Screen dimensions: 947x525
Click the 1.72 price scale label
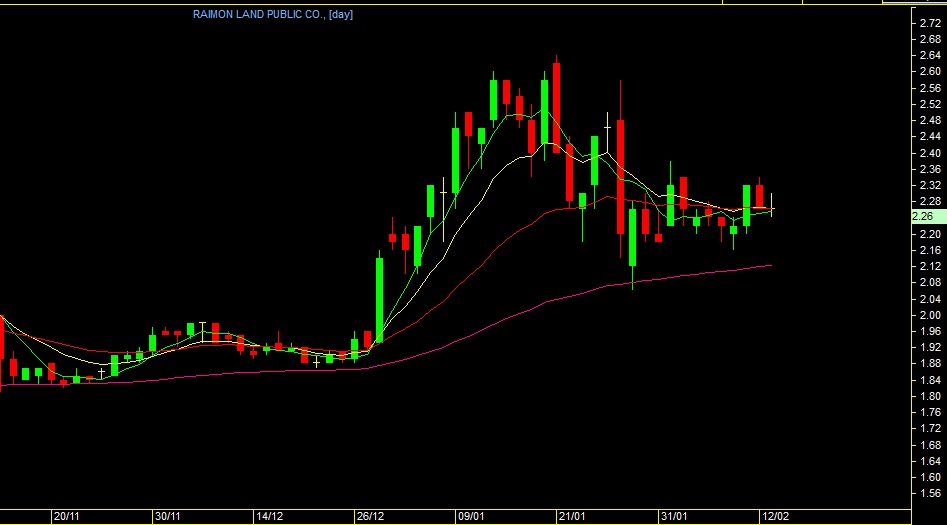coord(929,428)
